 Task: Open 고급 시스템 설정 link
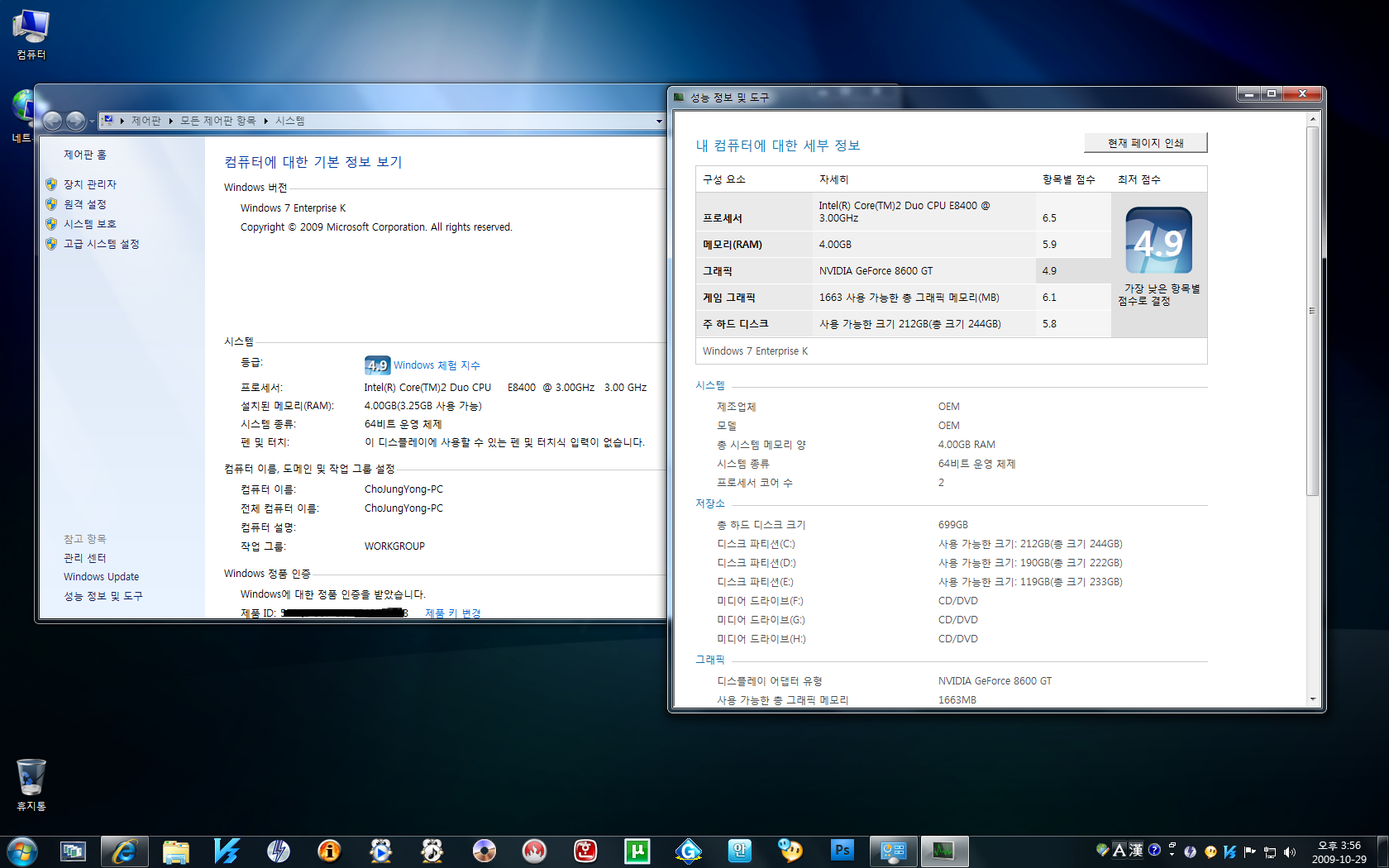(102, 244)
